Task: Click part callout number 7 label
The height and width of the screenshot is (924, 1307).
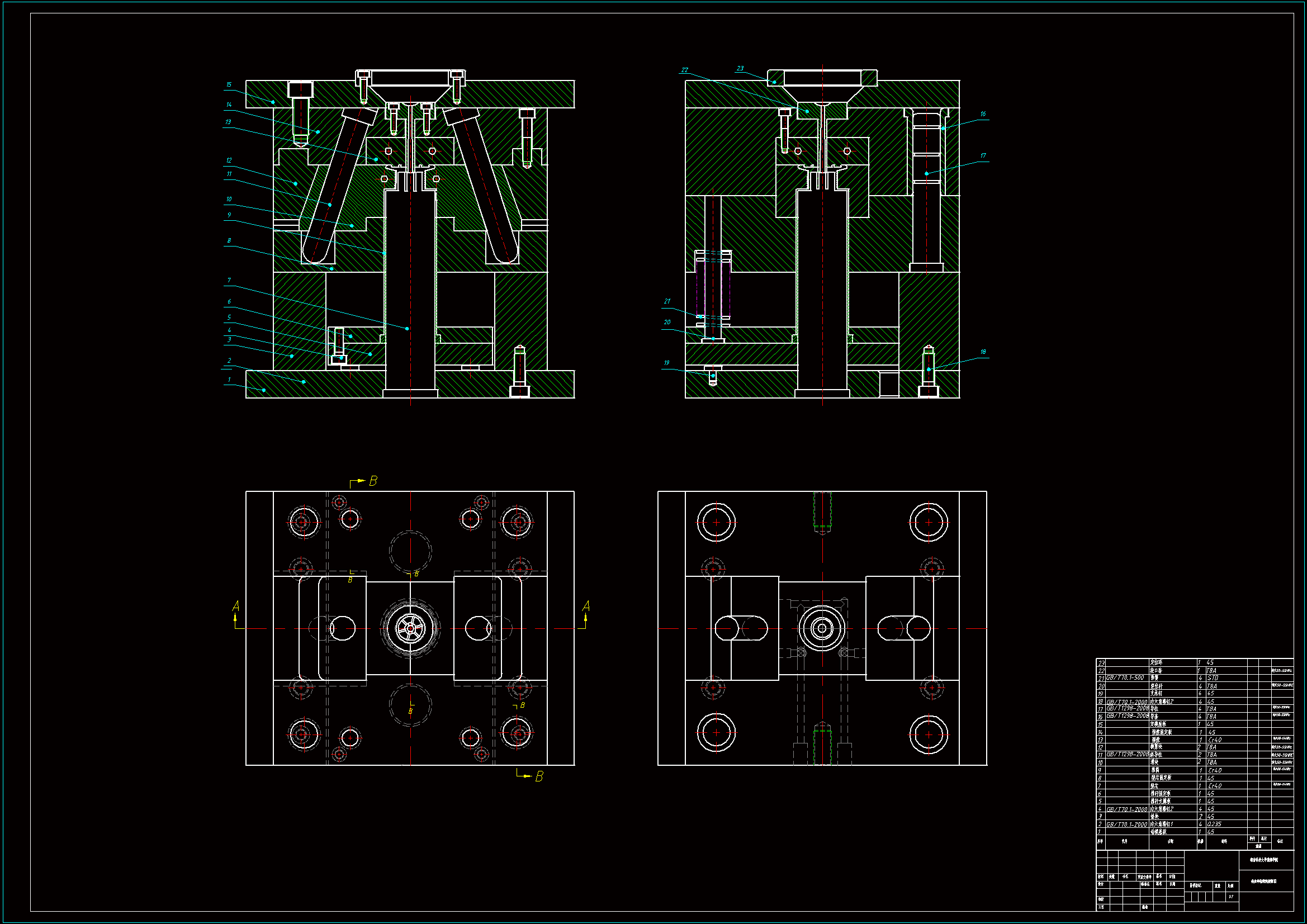Action: [x=229, y=281]
